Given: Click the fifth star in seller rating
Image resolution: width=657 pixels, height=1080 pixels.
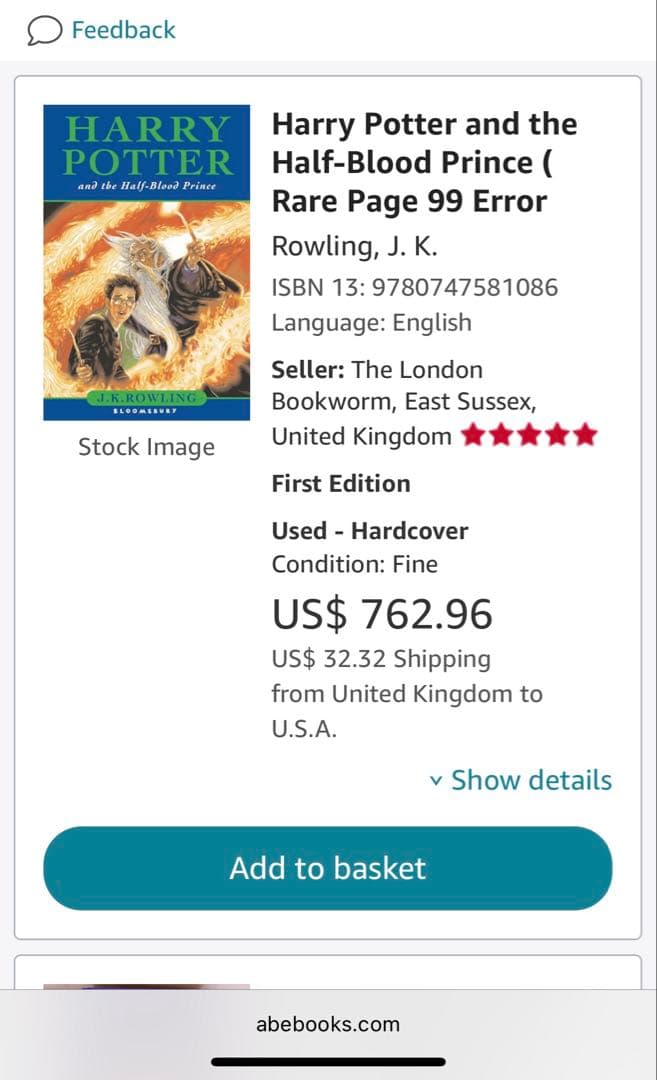Looking at the screenshot, I should pos(586,433).
